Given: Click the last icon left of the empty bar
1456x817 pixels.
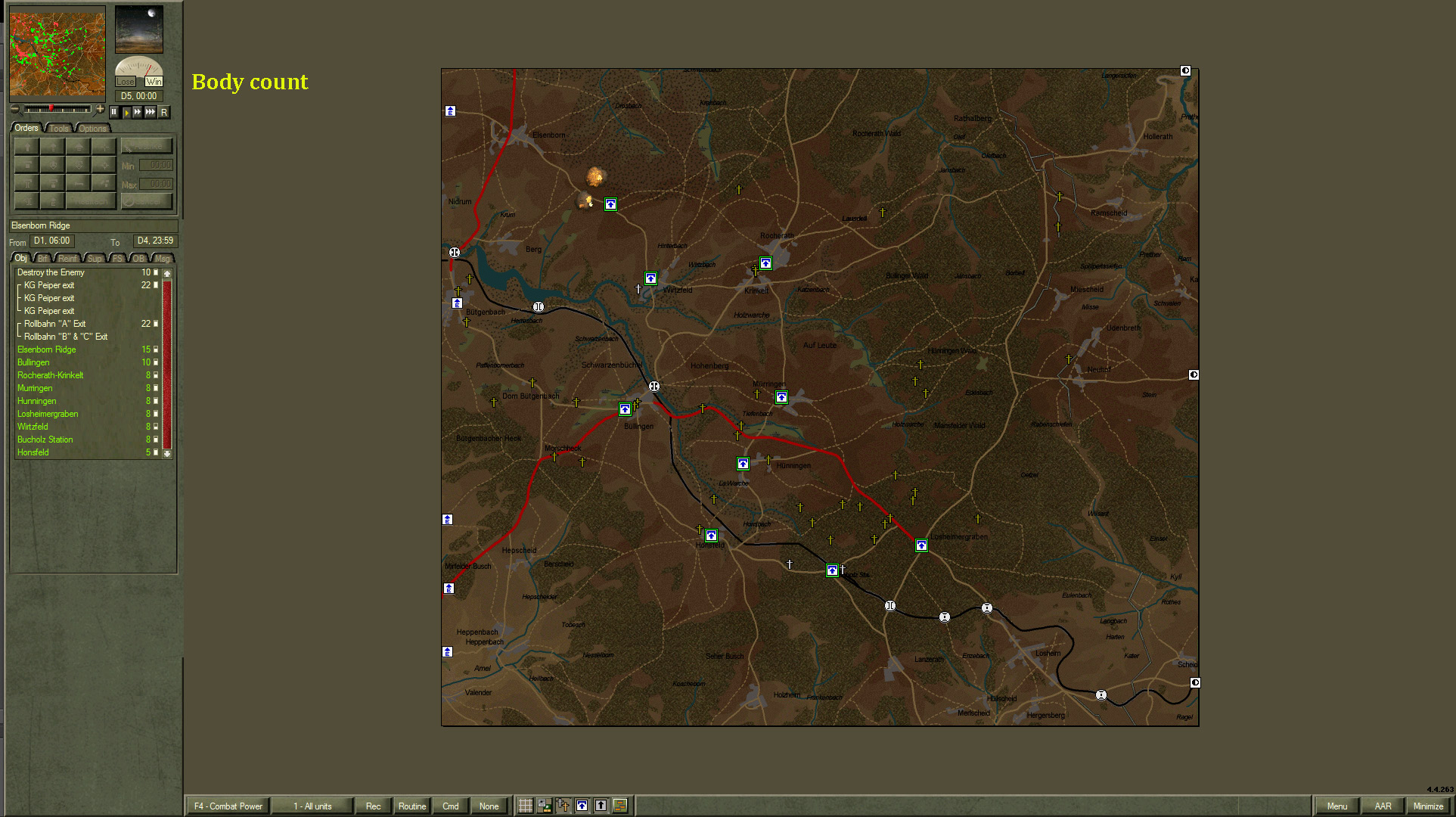Looking at the screenshot, I should pos(620,806).
